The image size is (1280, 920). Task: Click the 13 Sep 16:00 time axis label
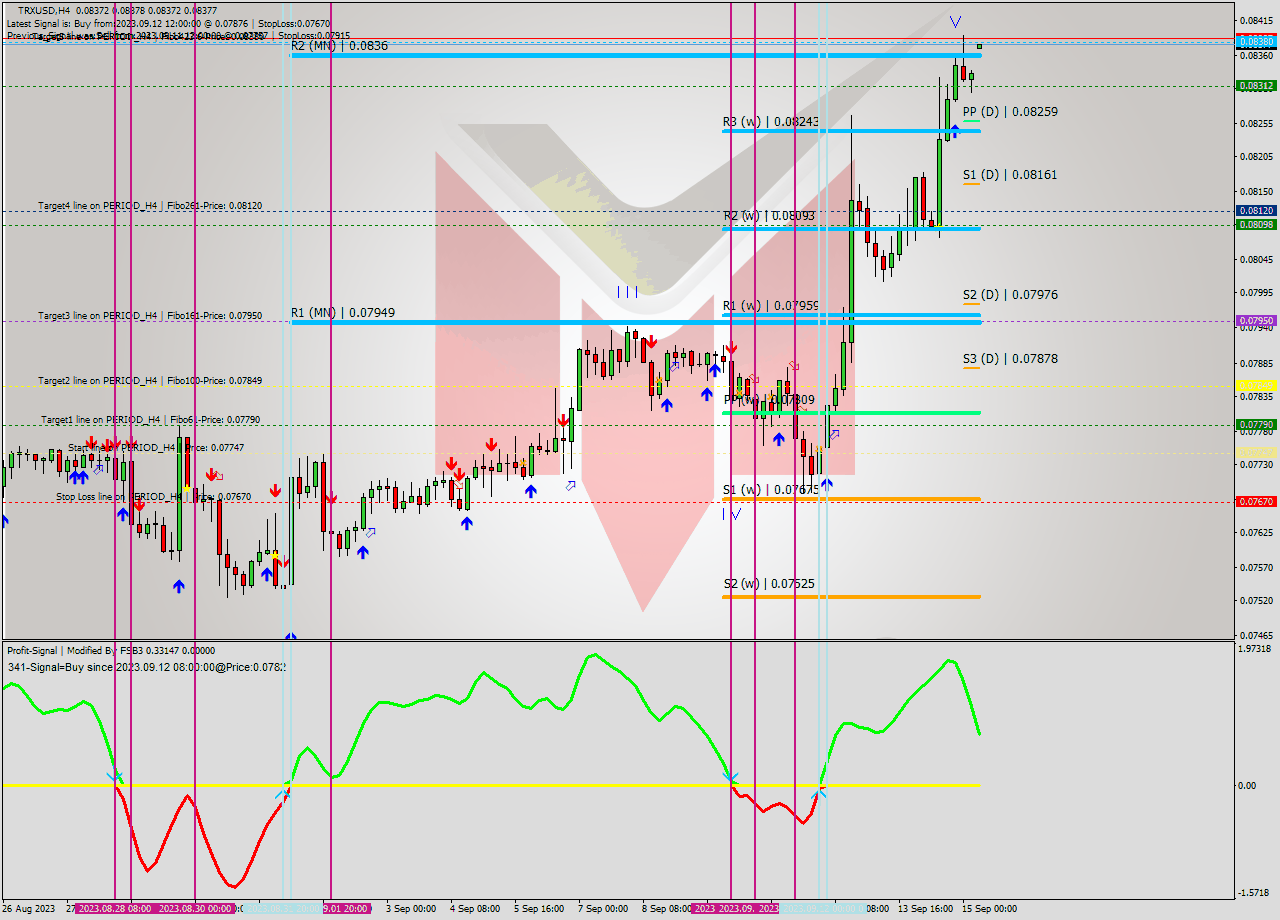click(925, 909)
